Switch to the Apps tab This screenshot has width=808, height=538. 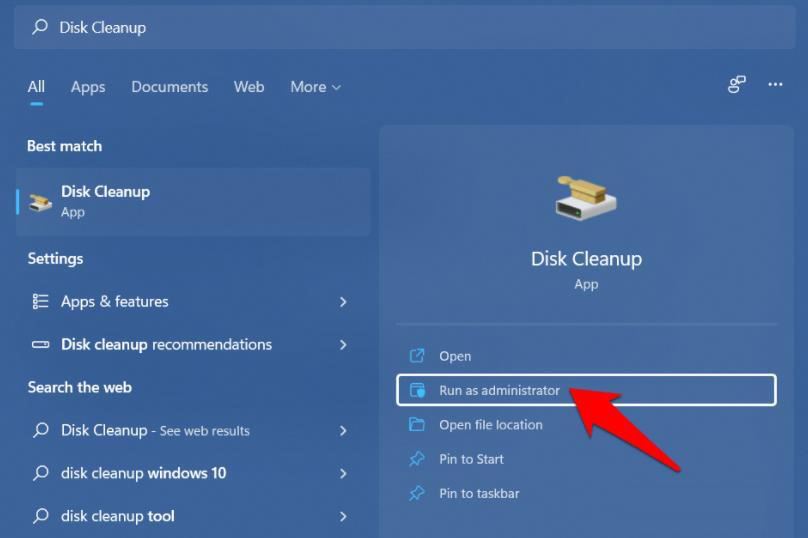[88, 87]
